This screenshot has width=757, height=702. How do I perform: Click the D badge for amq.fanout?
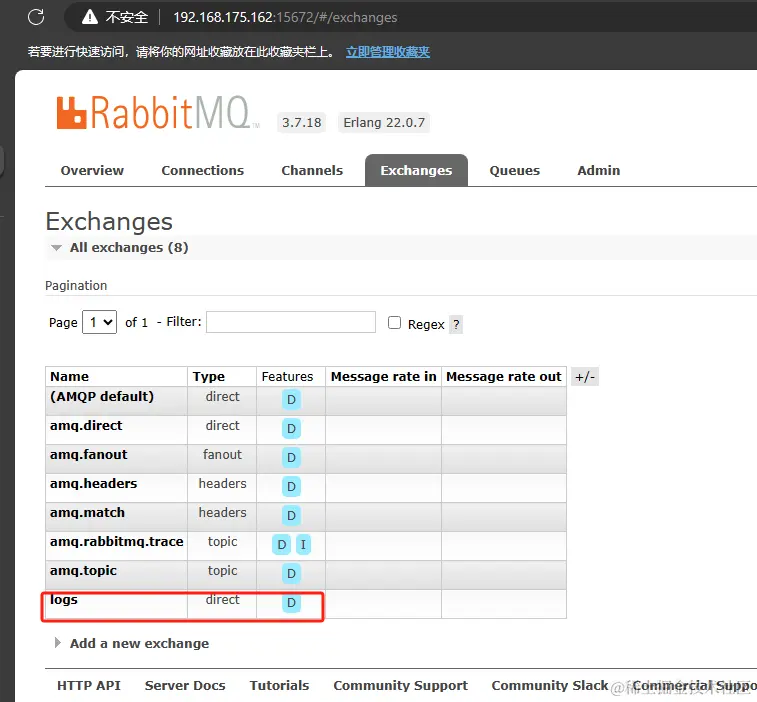point(291,458)
